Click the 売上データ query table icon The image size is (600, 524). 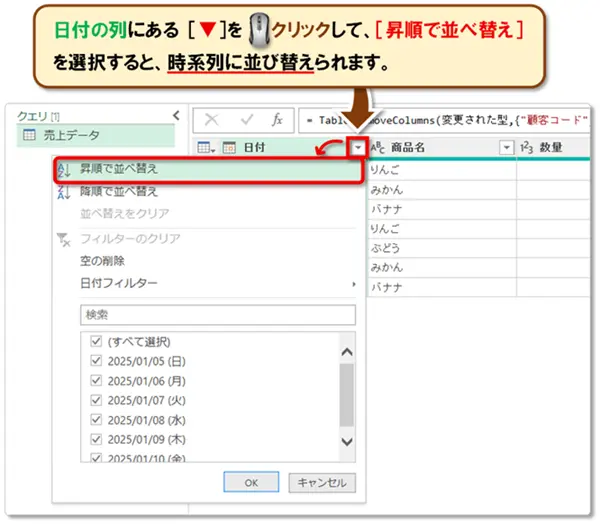[x=29, y=135]
